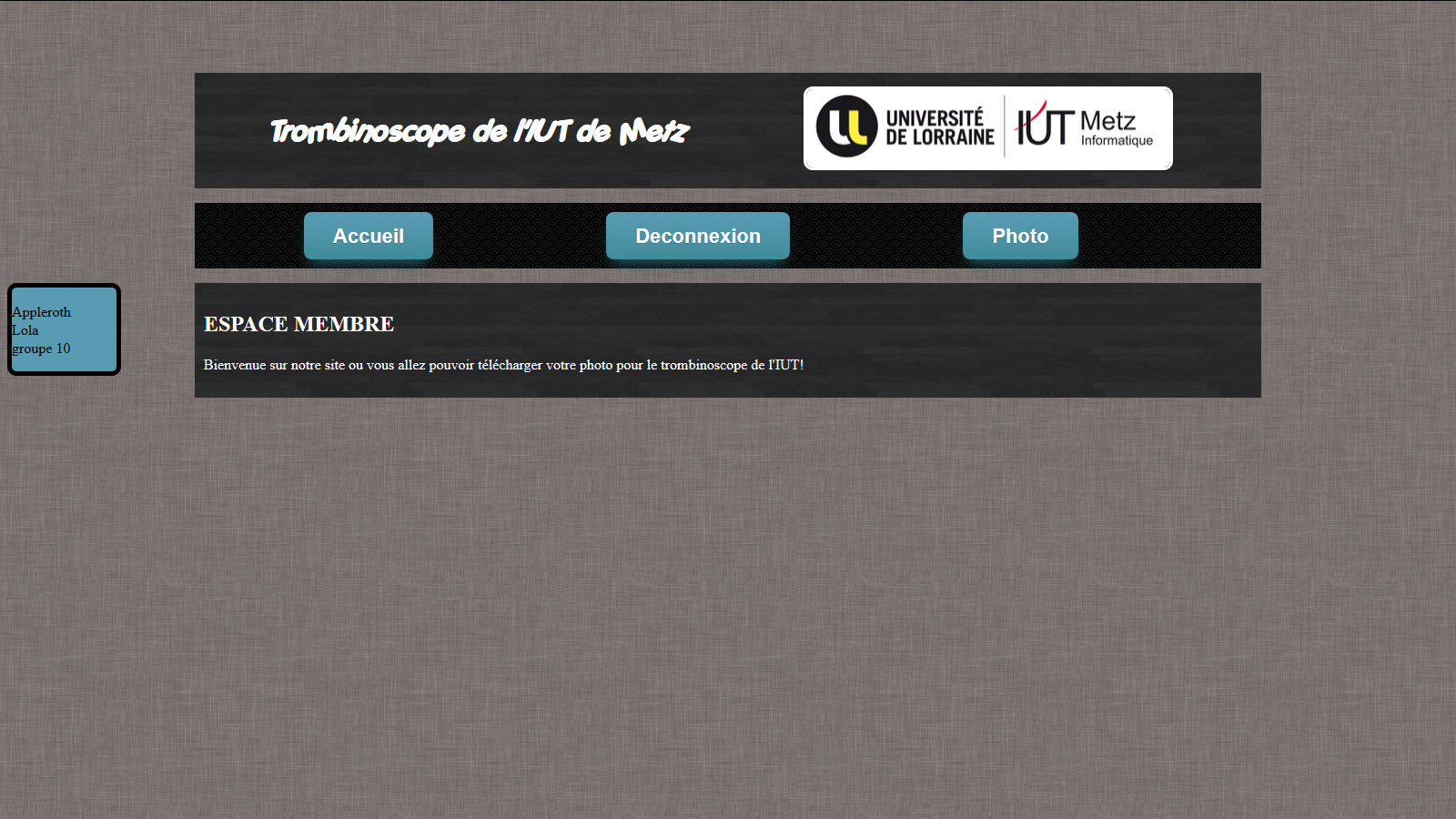1456x819 pixels.
Task: Open the Photo page
Action: coord(1019,236)
